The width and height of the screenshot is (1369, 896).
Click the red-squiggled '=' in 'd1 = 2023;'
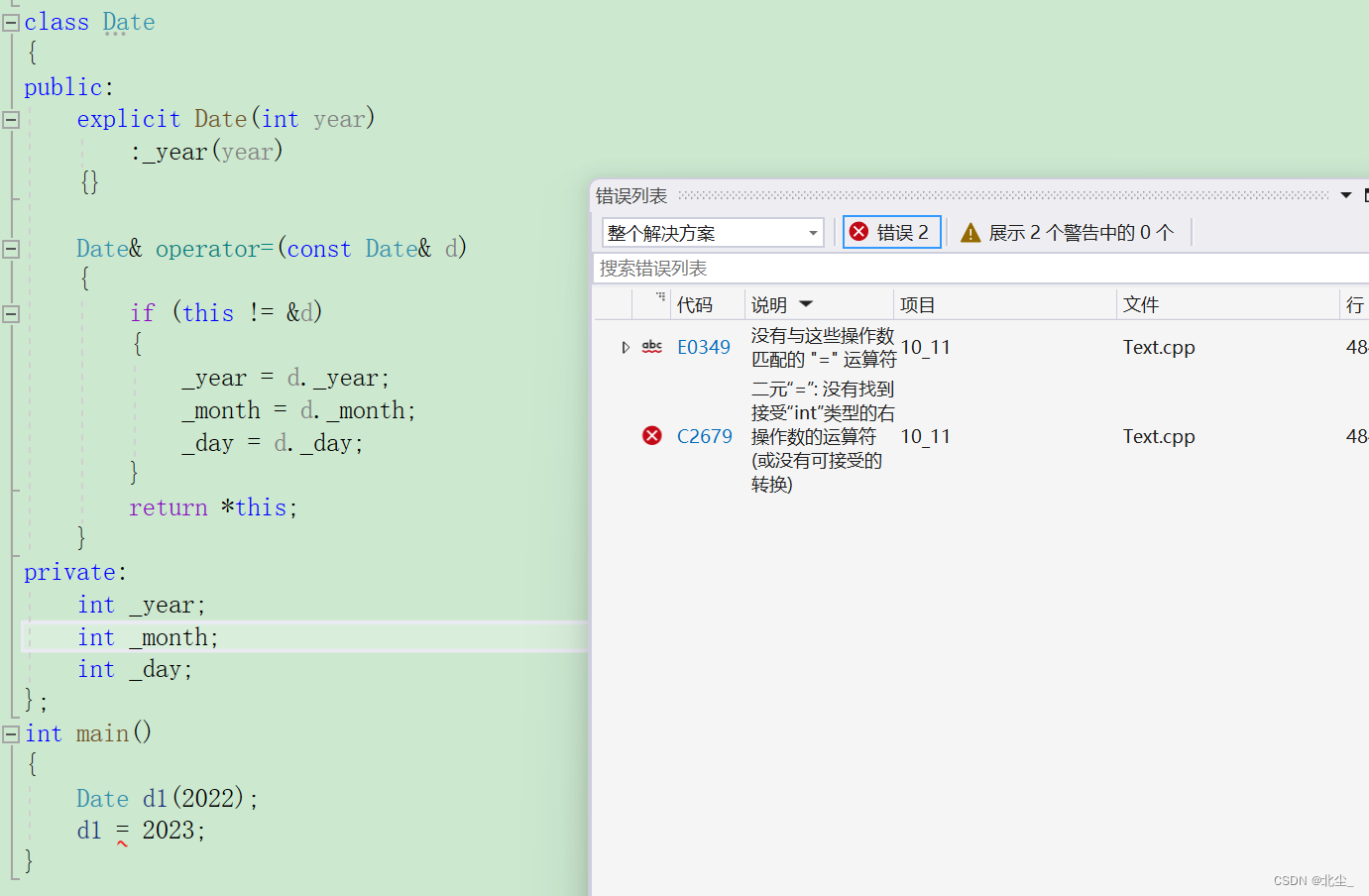122,831
